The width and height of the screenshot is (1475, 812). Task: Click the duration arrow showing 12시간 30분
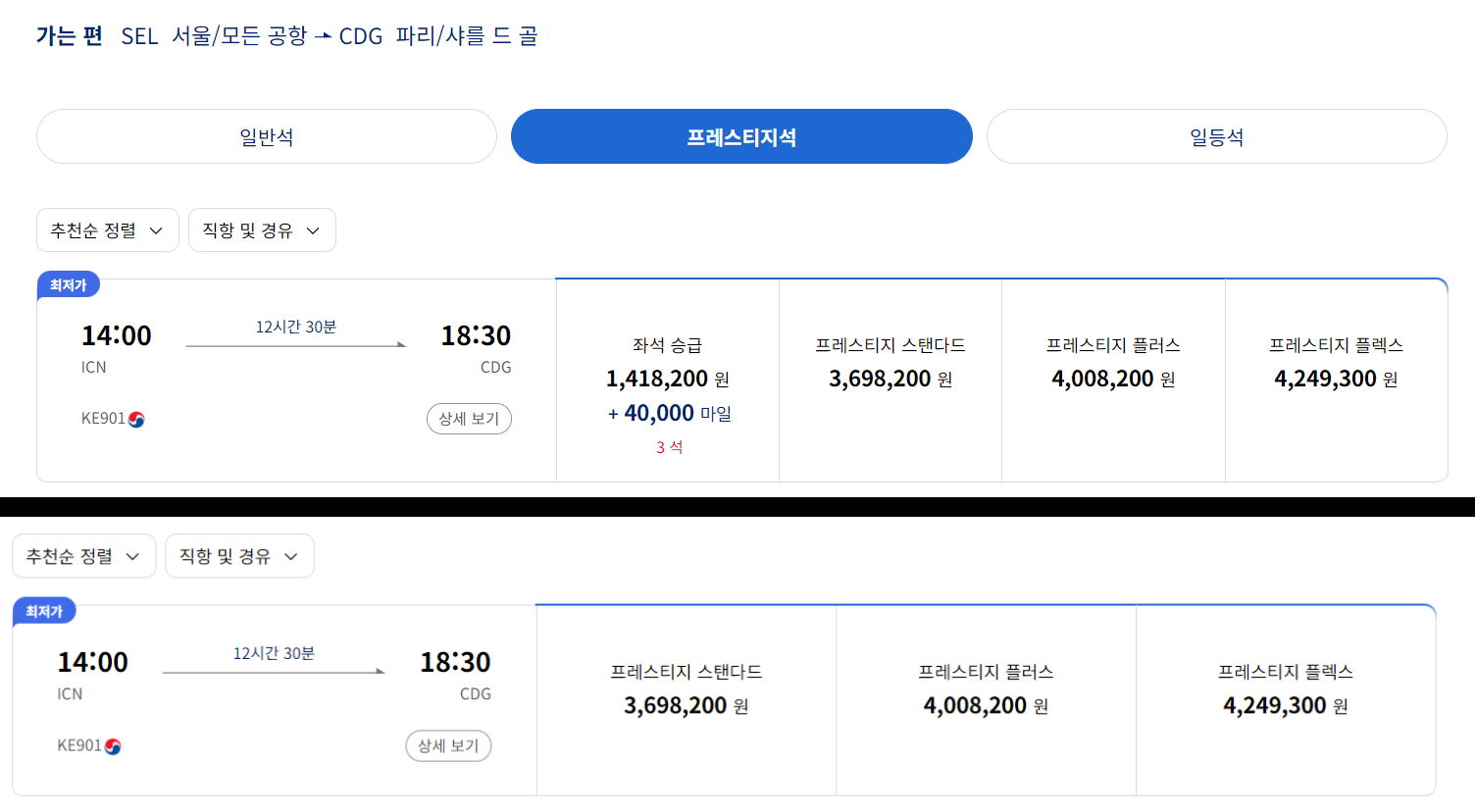[295, 340]
